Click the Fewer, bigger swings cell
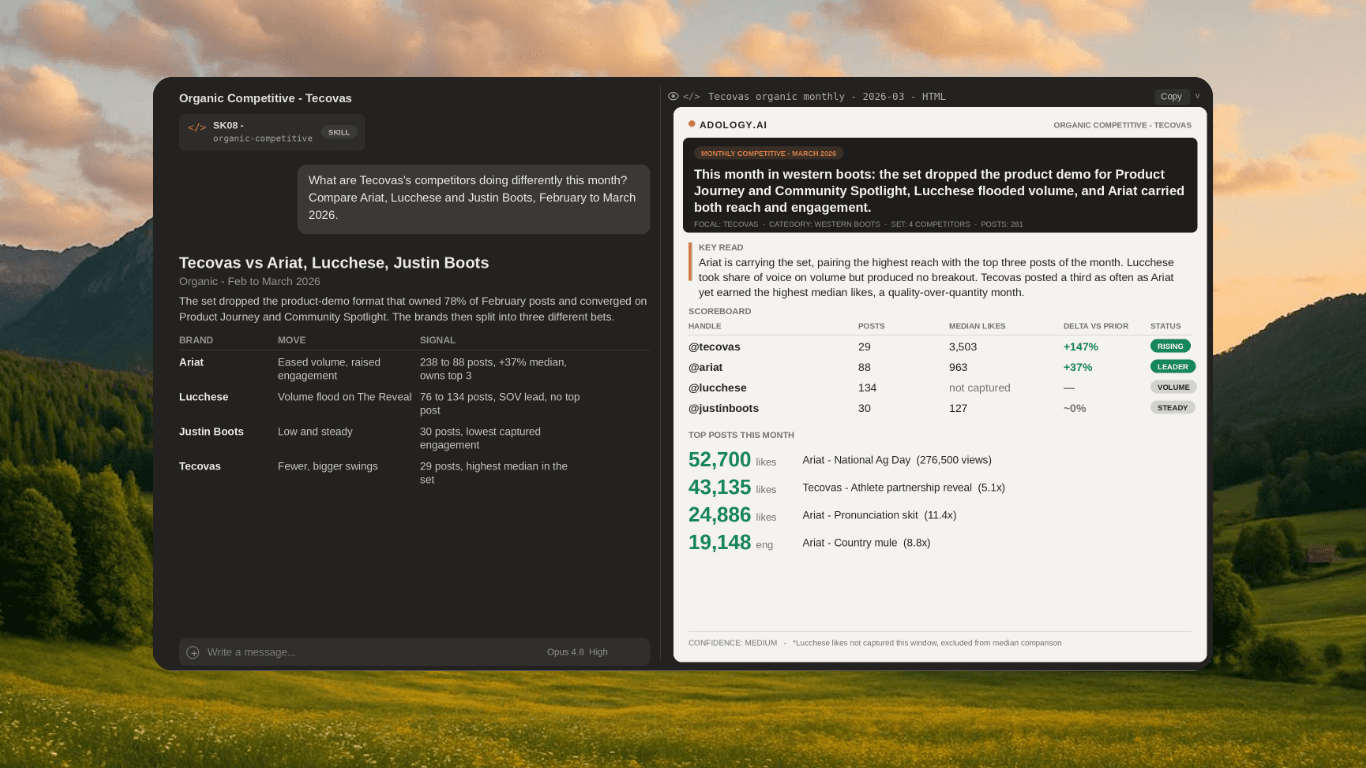1366x768 pixels. pyautogui.click(x=327, y=466)
